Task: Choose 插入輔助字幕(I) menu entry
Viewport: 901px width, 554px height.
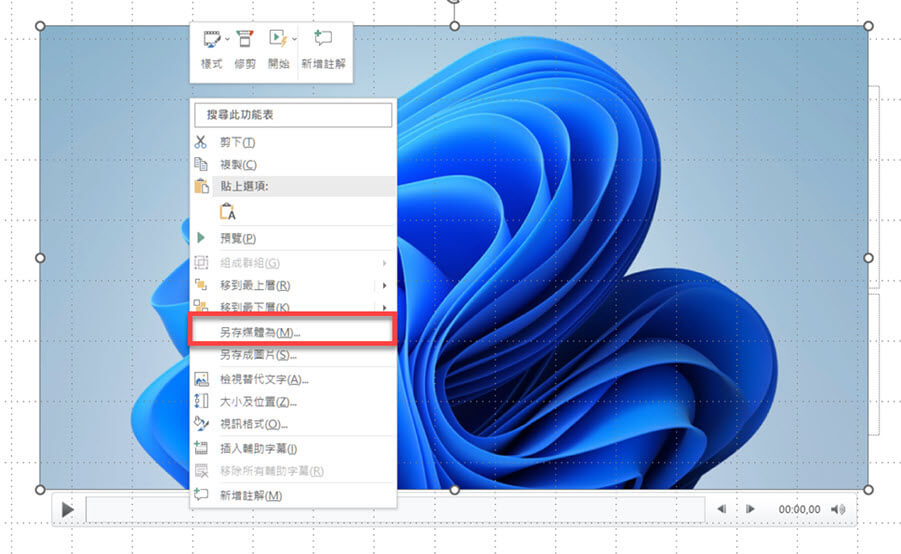Action: pyautogui.click(x=293, y=448)
